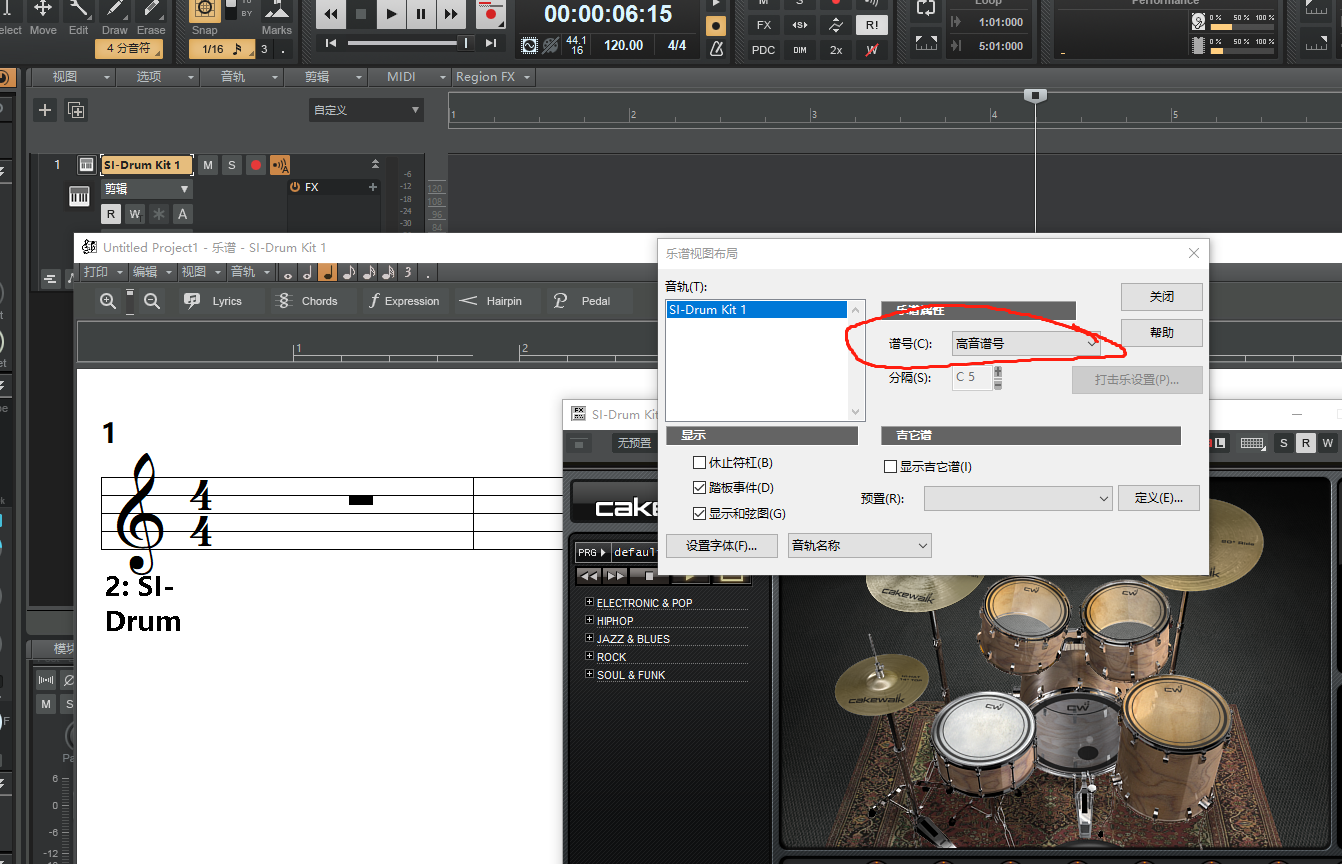The image size is (1342, 864).
Task: Open the 剪辑 edit filter dropdown
Action: pos(146,189)
